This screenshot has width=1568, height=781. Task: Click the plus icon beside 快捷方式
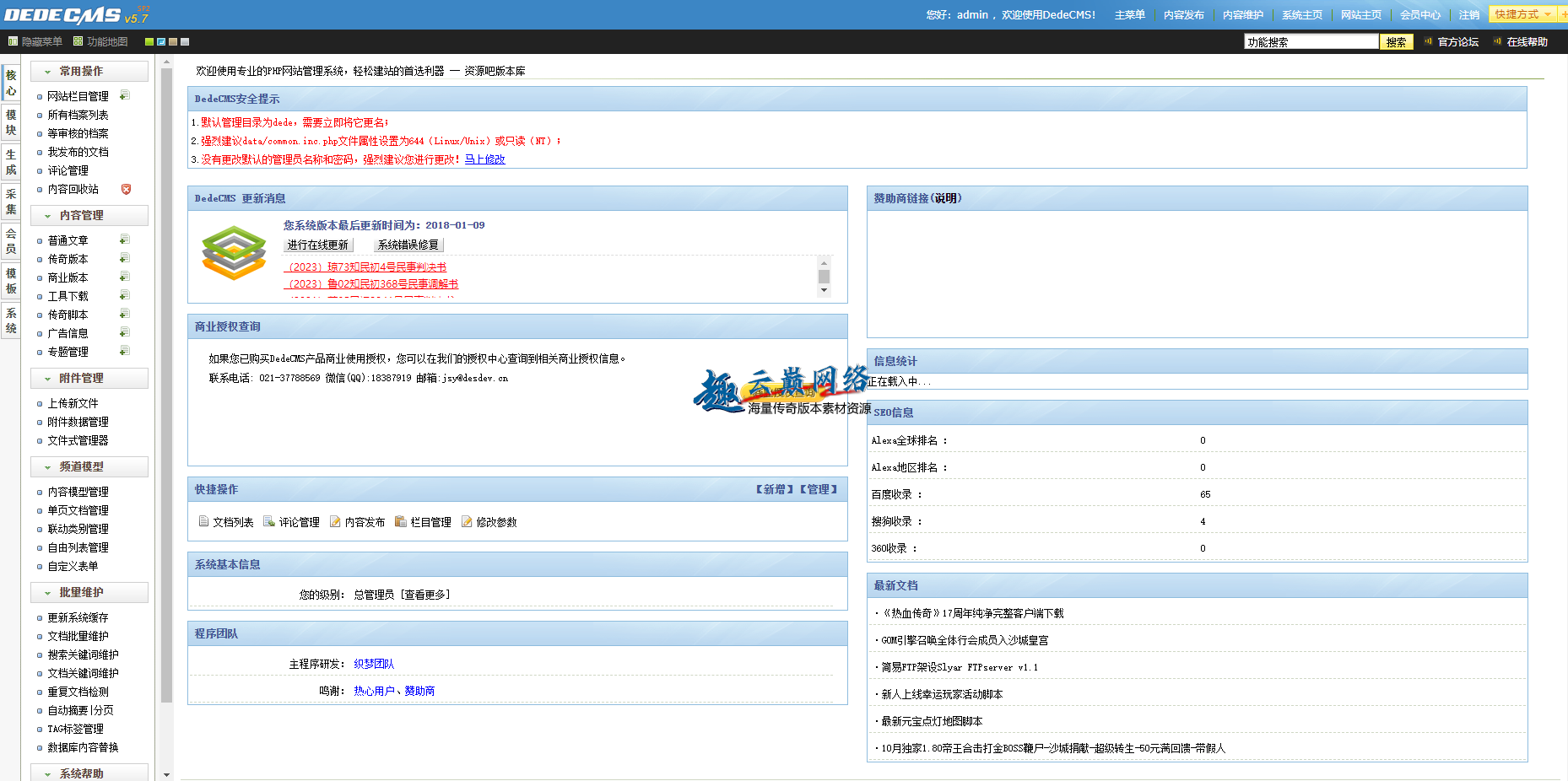(x=1564, y=14)
